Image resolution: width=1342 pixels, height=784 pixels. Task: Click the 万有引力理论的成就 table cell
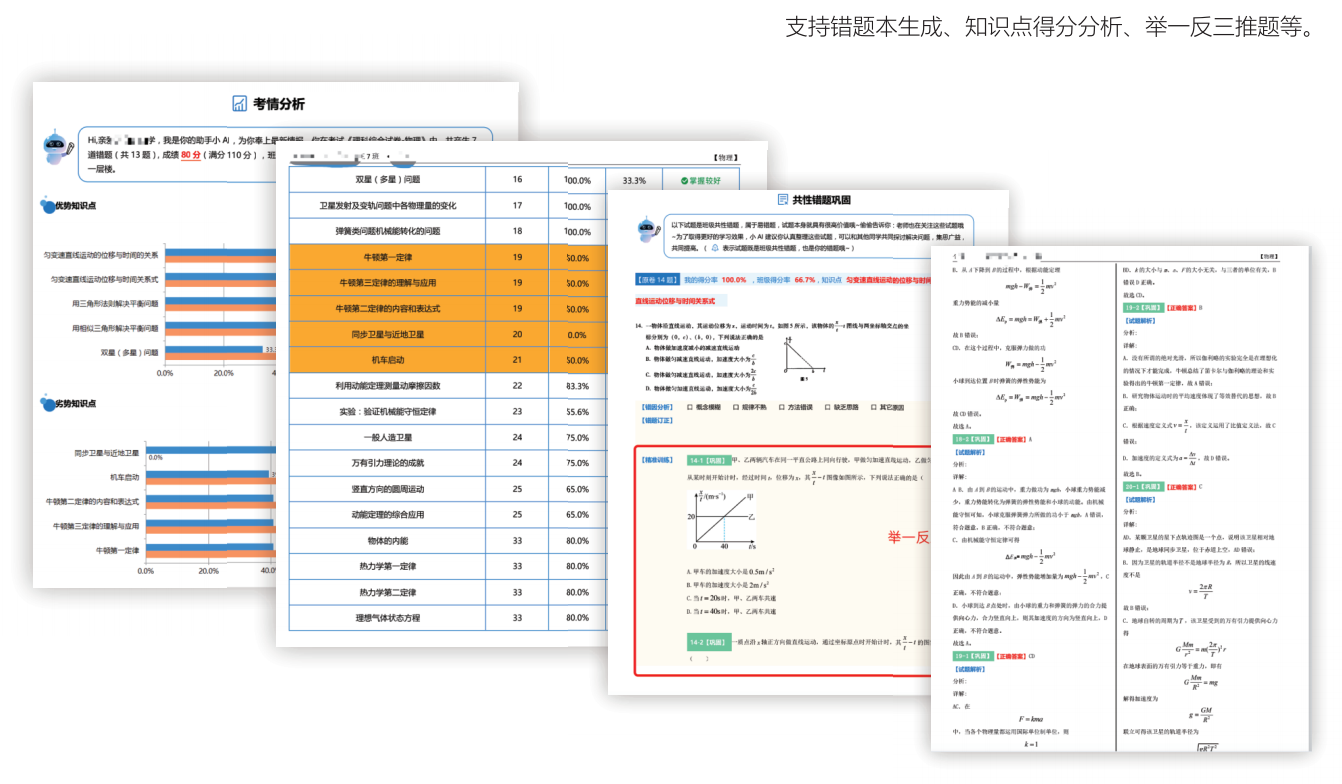[x=388, y=464]
